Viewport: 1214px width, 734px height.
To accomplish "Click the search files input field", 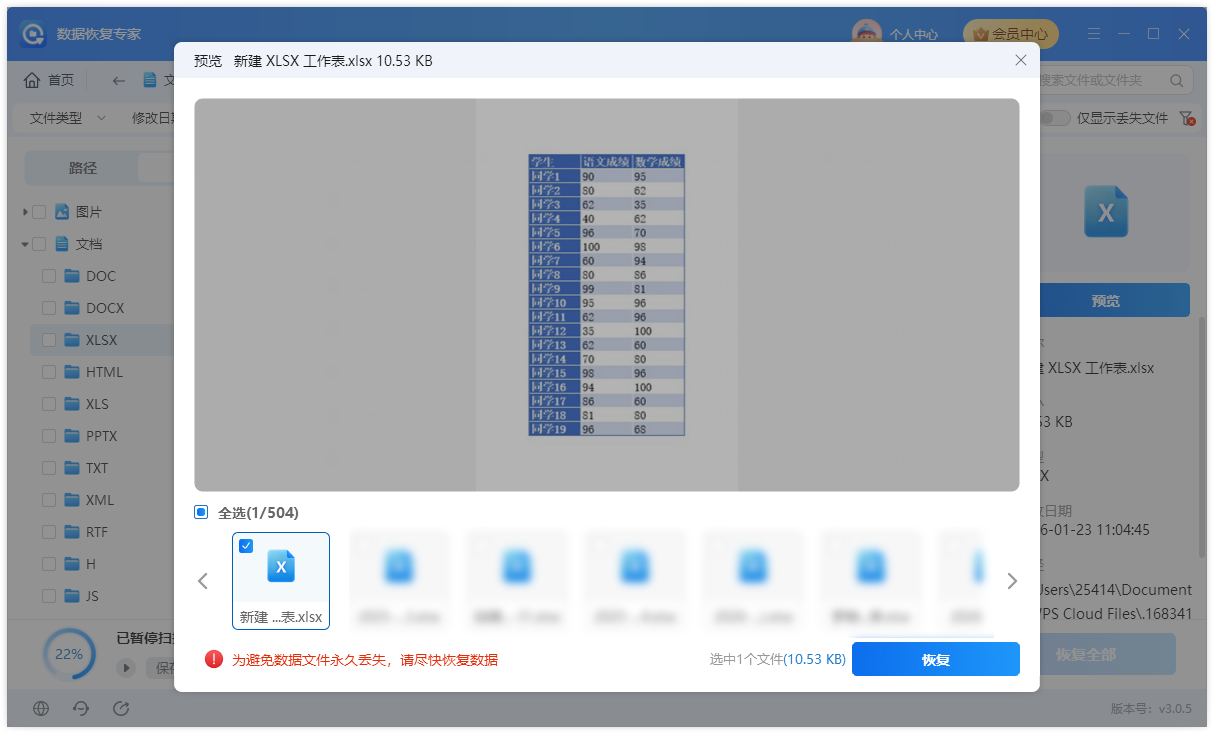I will click(1100, 80).
